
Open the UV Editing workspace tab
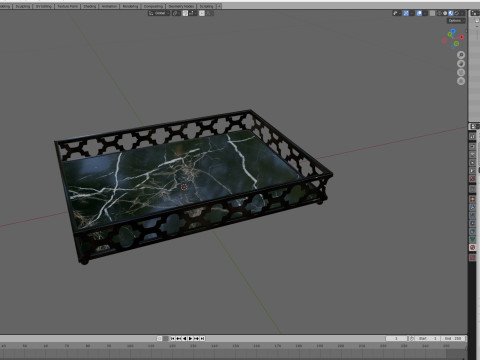click(44, 6)
